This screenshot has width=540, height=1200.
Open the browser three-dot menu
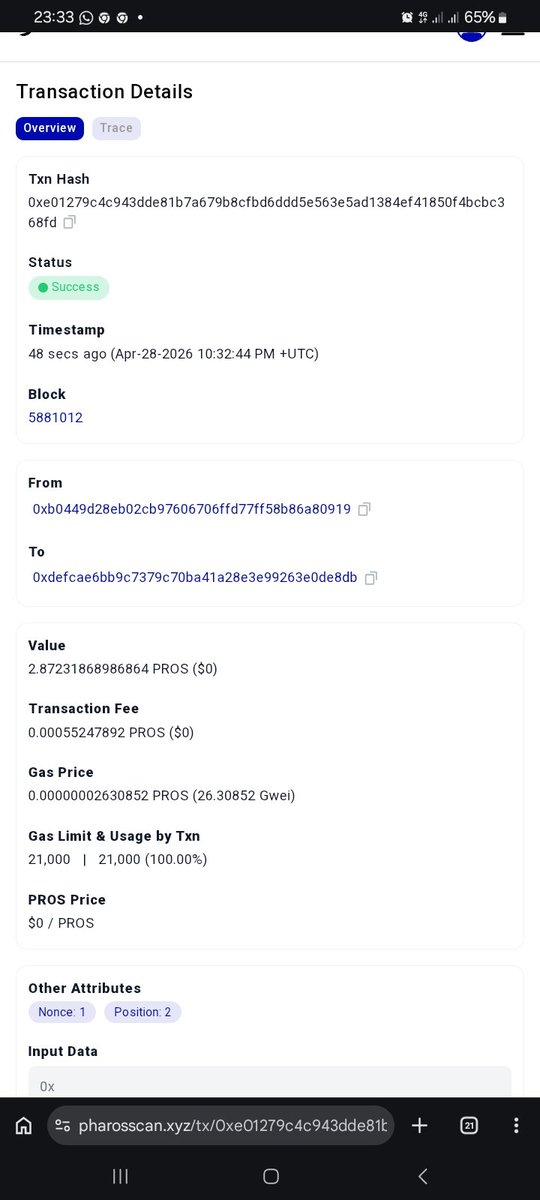click(516, 1125)
